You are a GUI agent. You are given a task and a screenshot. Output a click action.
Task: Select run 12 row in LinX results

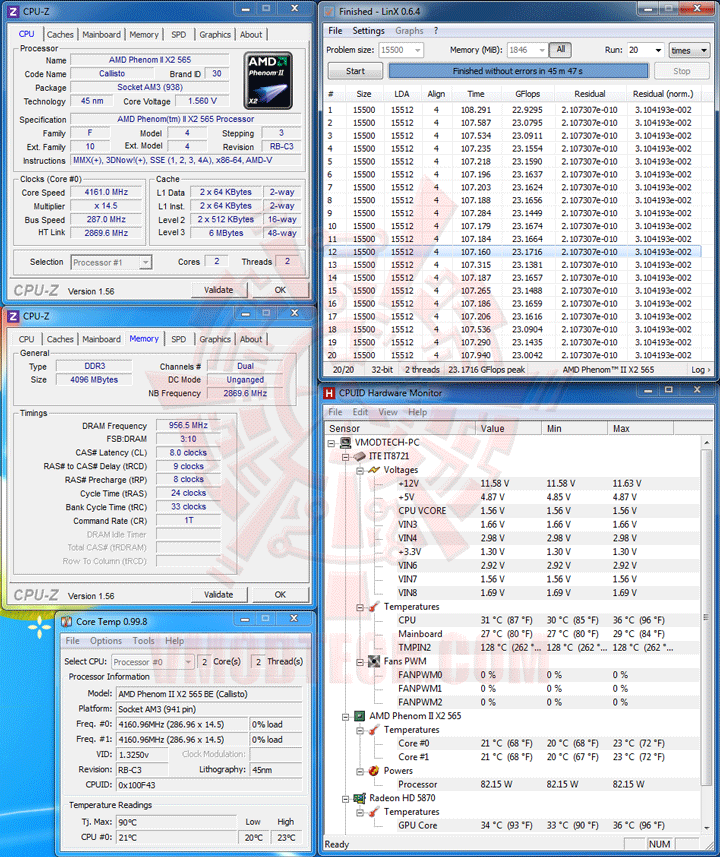coord(514,252)
